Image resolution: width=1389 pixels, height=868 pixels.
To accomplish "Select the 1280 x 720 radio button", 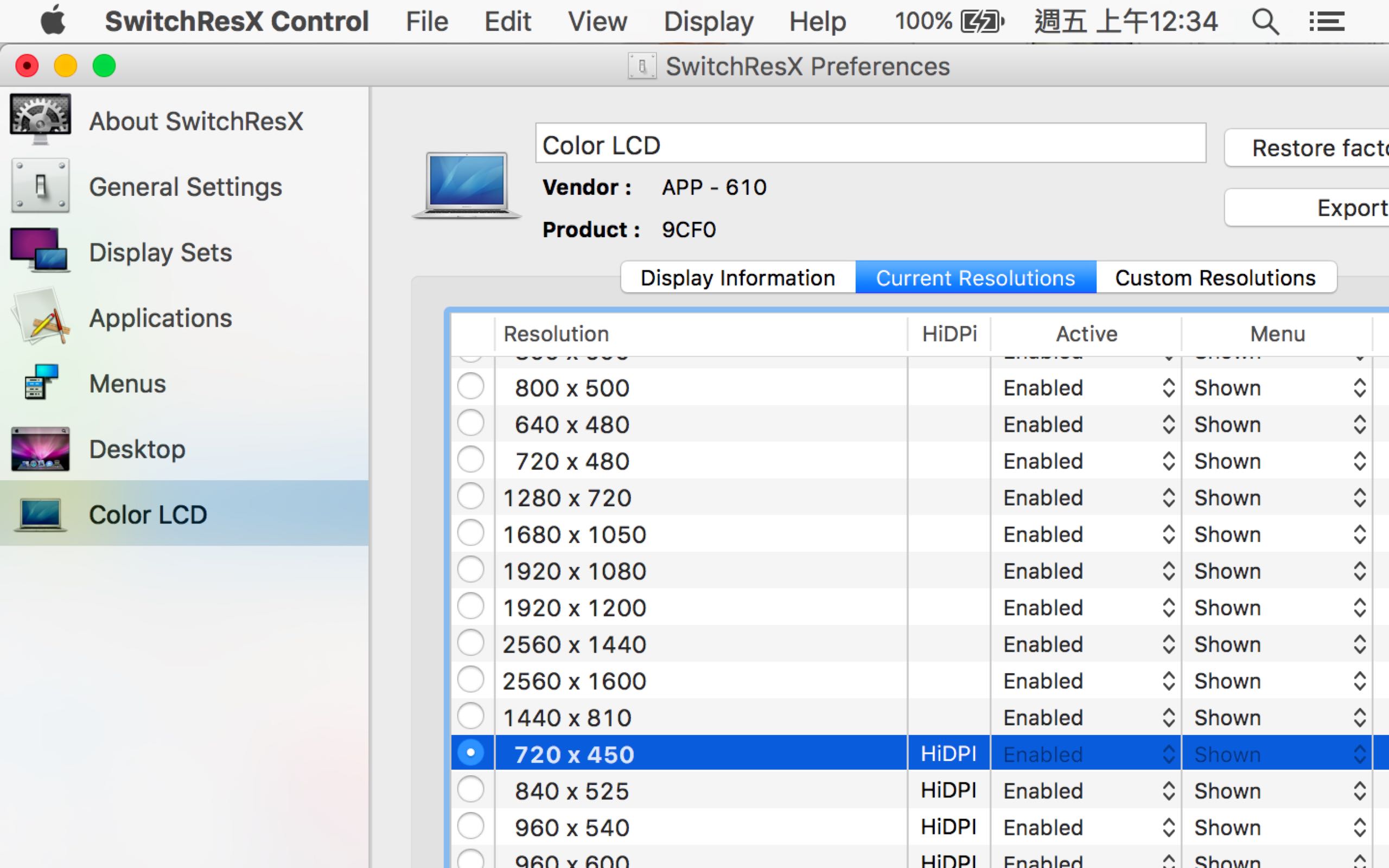I will click(x=470, y=496).
